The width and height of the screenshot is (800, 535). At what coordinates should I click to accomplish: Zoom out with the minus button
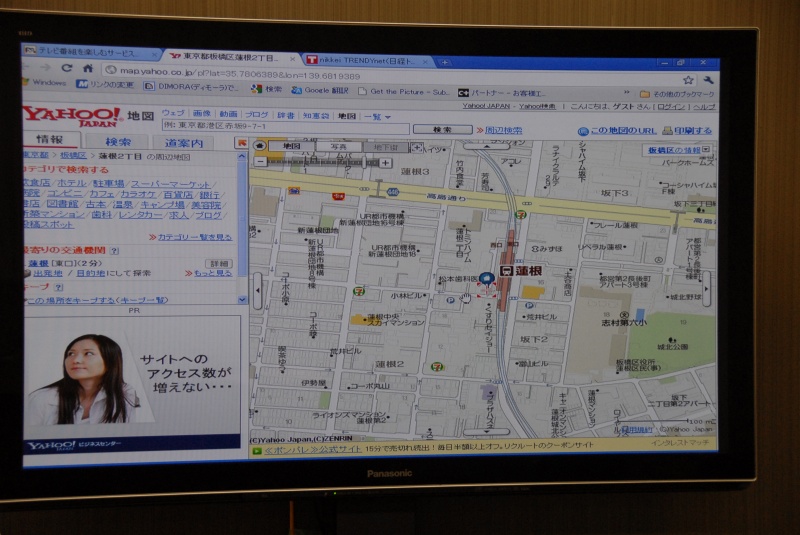[260, 162]
